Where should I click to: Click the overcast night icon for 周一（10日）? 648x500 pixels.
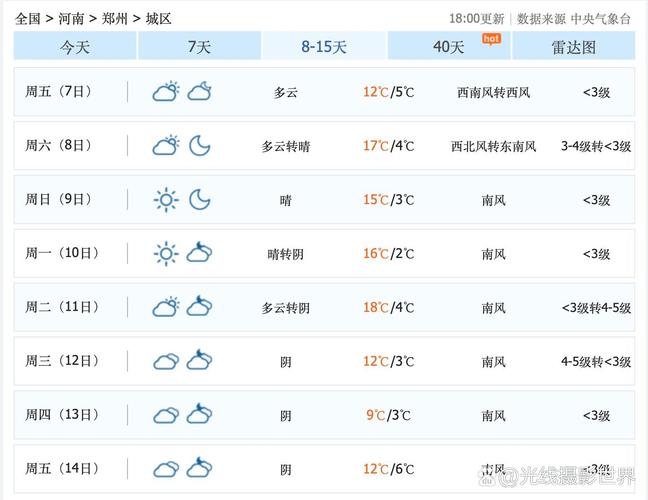[199, 252]
